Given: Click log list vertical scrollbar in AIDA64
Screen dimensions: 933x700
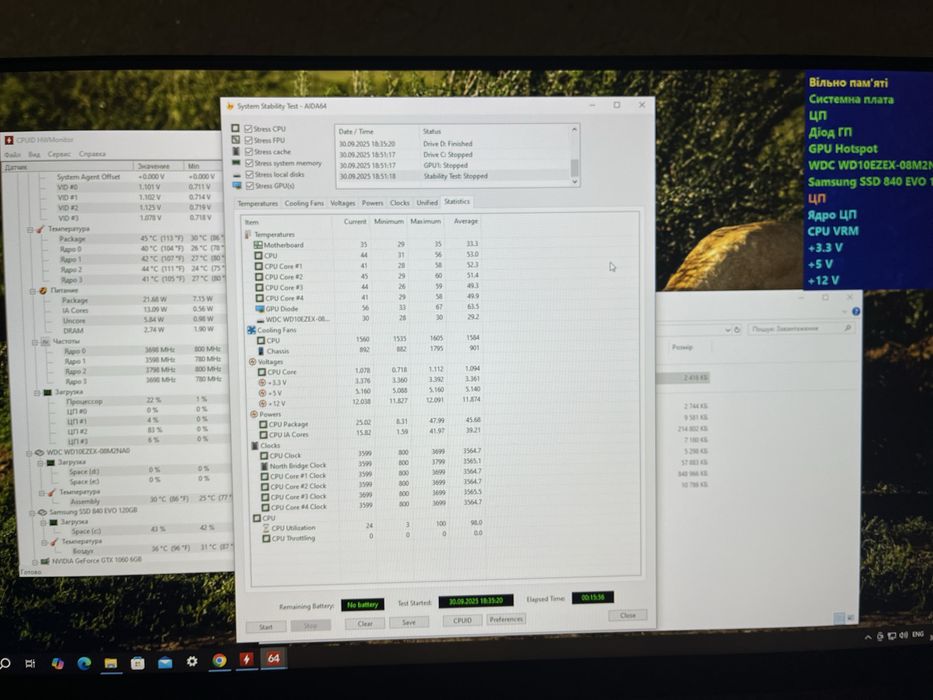Looking at the screenshot, I should pyautogui.click(x=574, y=155).
